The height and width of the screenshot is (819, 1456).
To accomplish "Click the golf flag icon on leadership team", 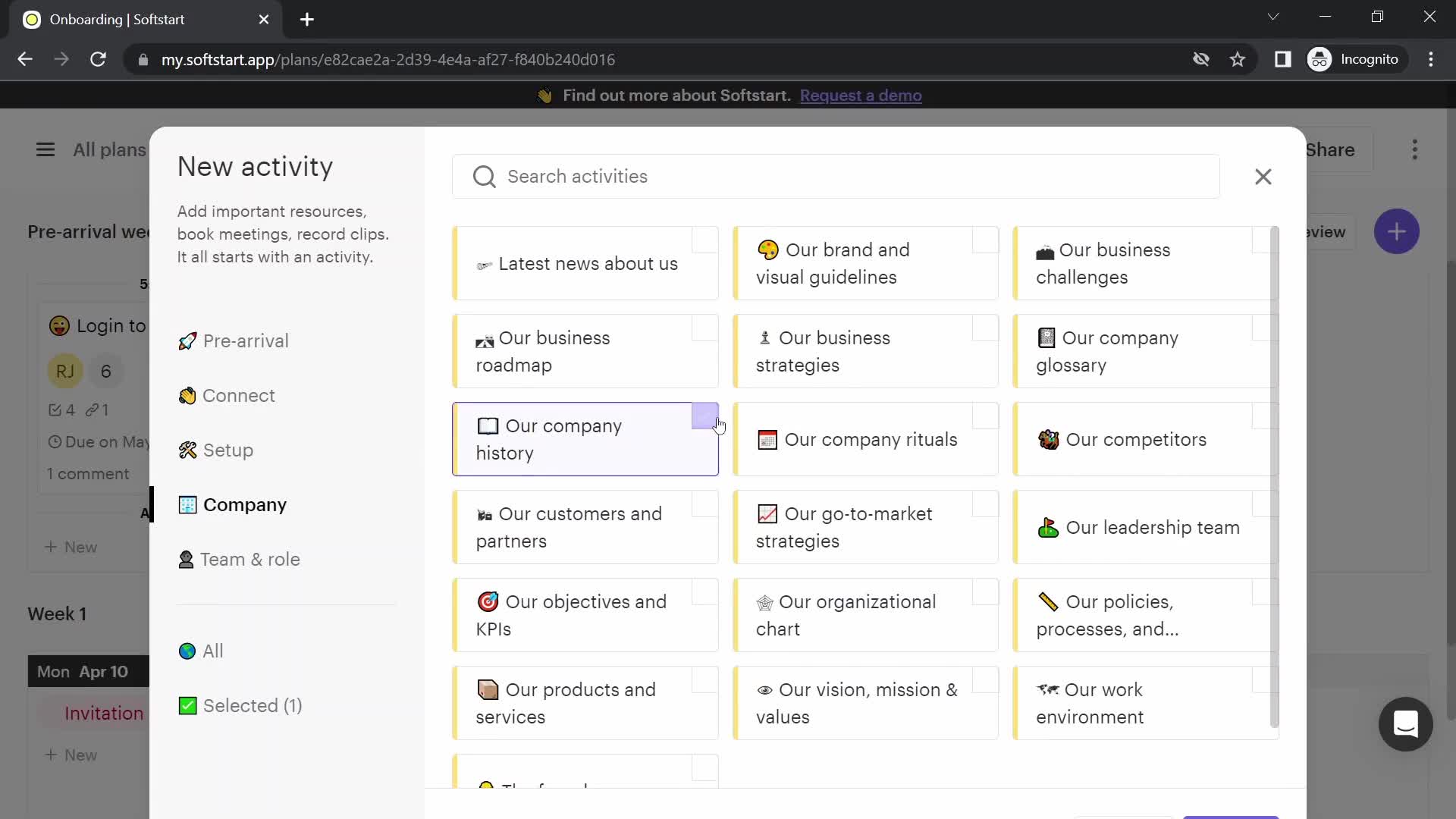I will pos(1048,528).
